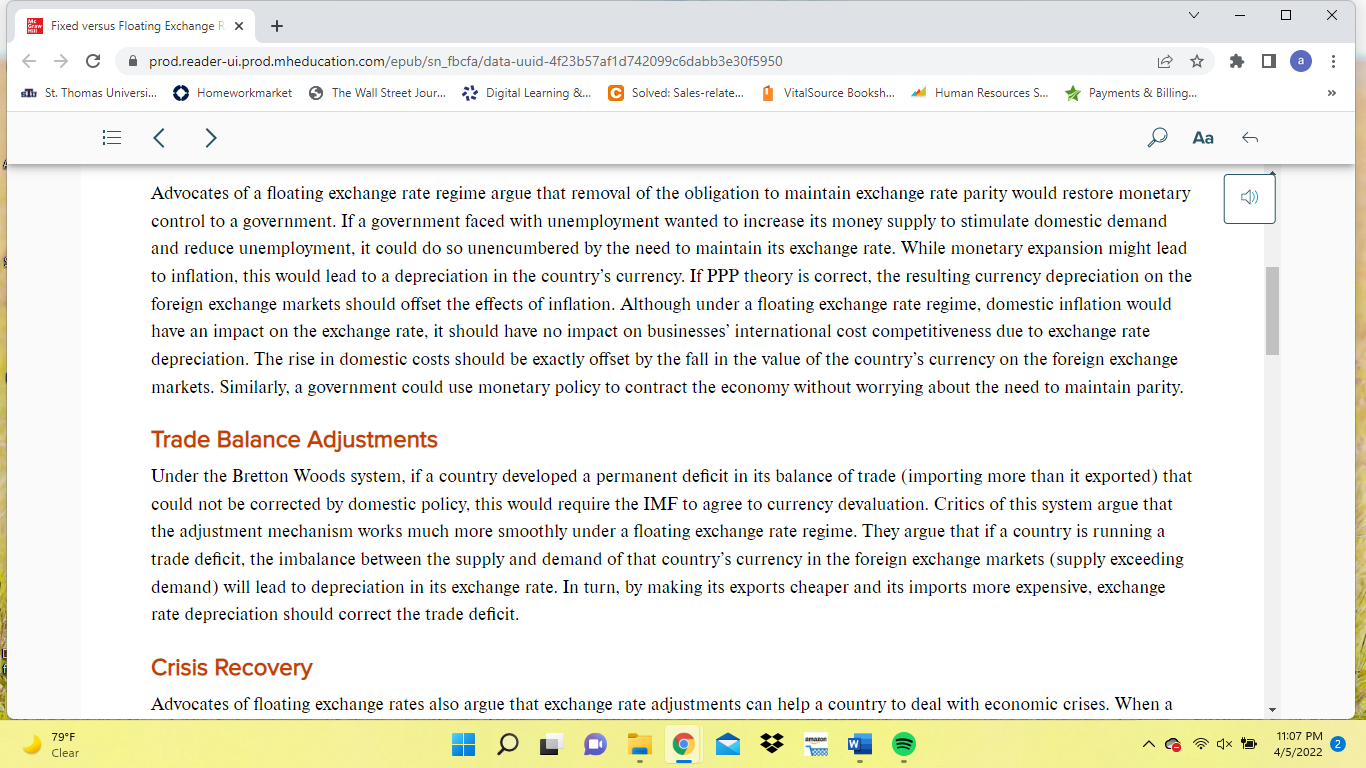Viewport: 1366px width, 768px height.
Task: Open Amazon app from taskbar
Action: tap(816, 744)
